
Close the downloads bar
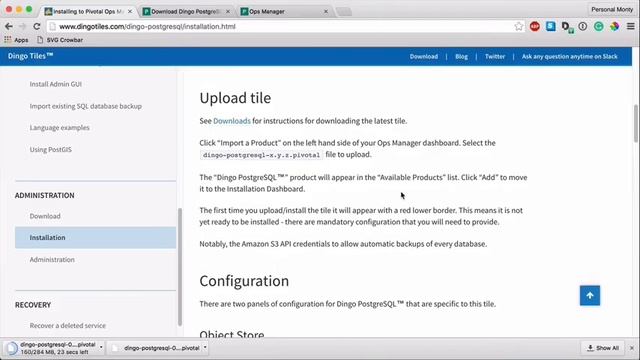632,348
